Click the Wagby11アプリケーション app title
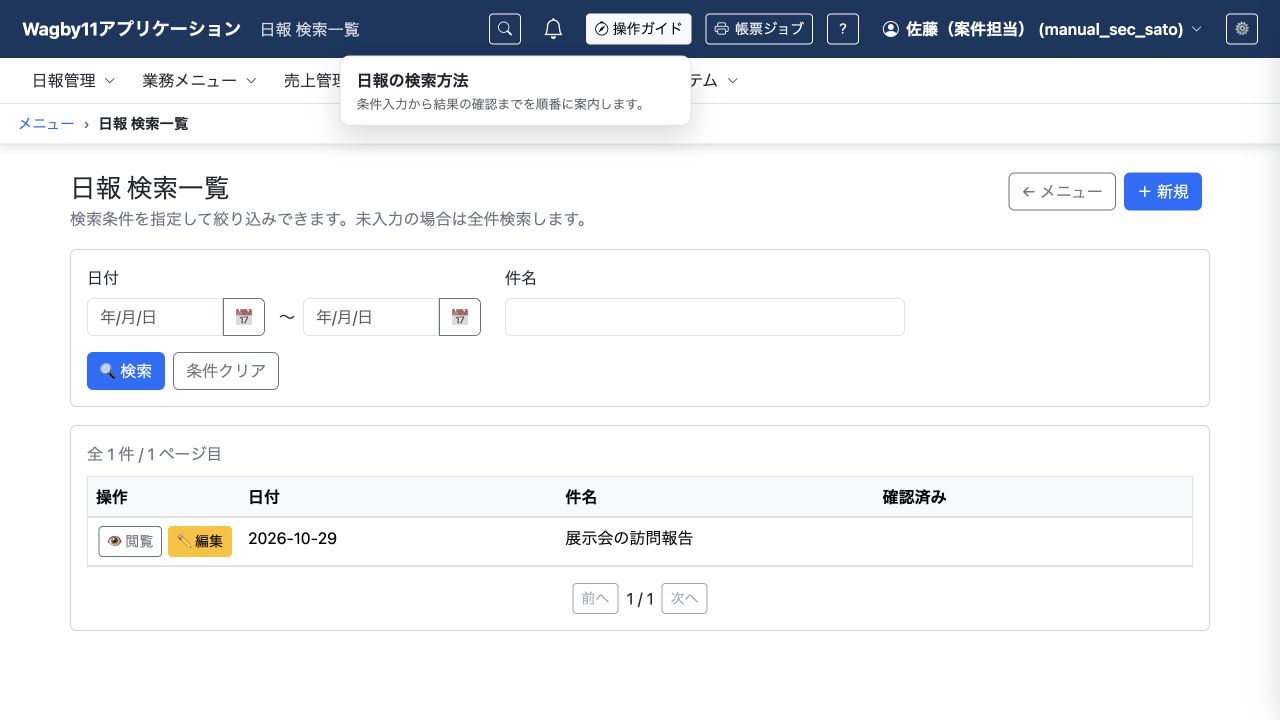This screenshot has width=1280, height=720. tap(132, 29)
